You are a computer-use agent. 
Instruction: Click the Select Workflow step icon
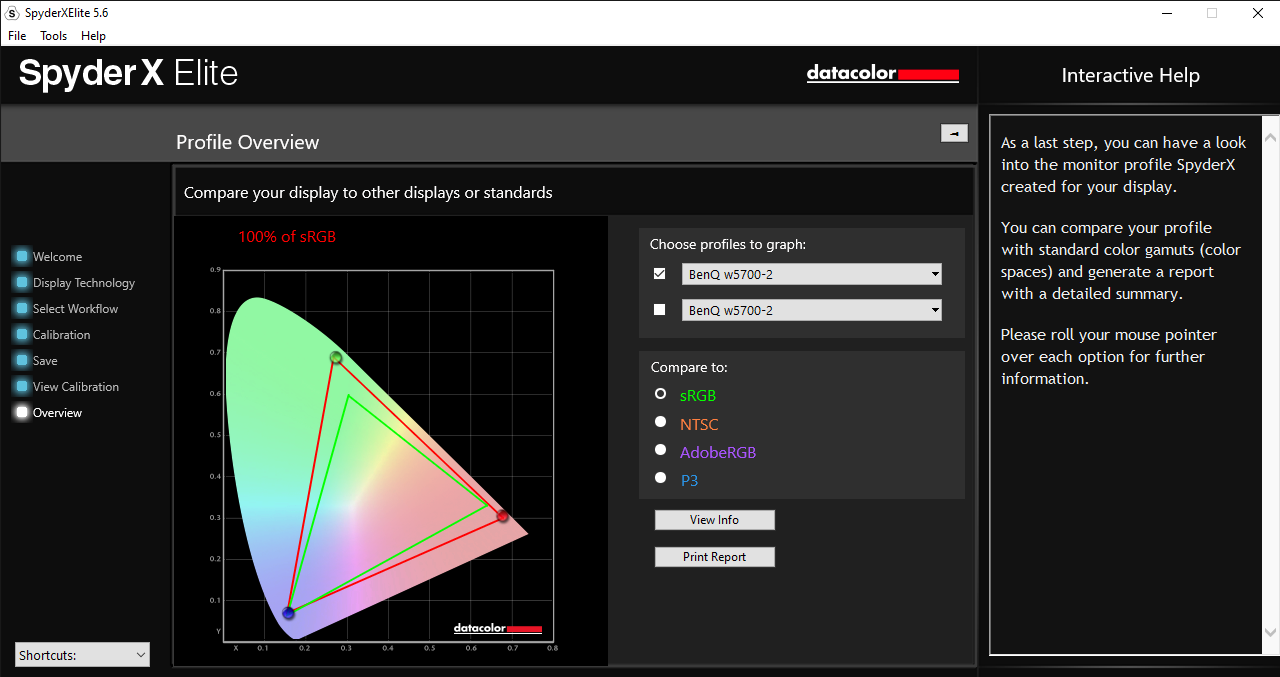[x=22, y=308]
